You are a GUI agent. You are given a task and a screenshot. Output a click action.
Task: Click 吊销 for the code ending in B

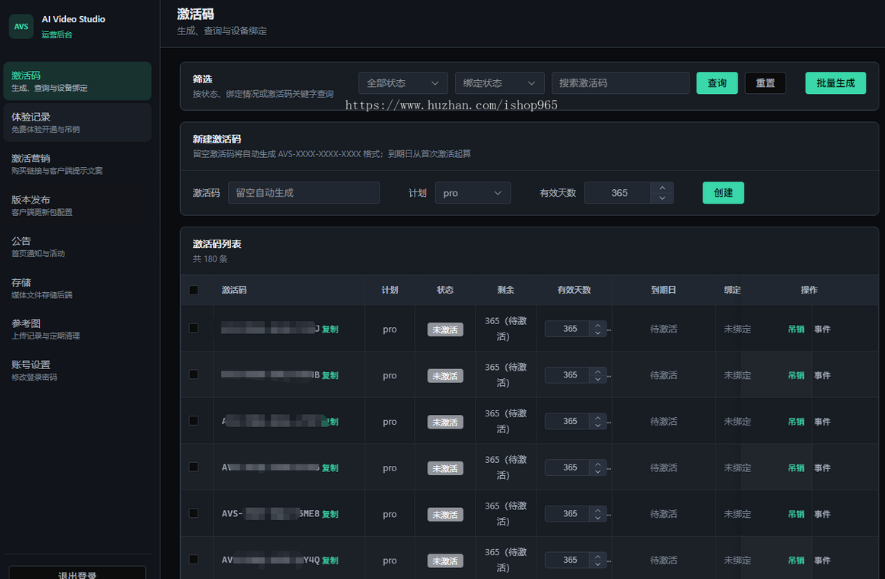[x=796, y=376]
